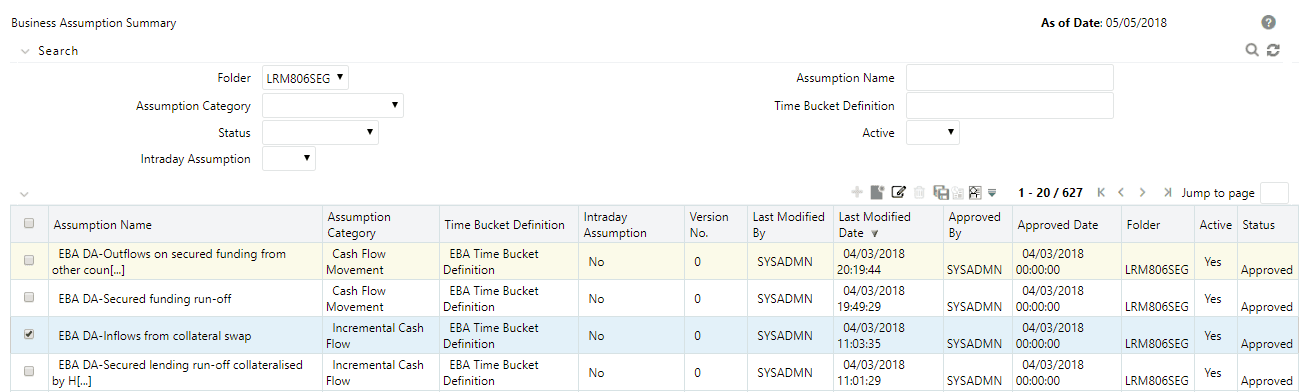Go to last page of results
This screenshot has height=392, width=1307.
point(1167,192)
